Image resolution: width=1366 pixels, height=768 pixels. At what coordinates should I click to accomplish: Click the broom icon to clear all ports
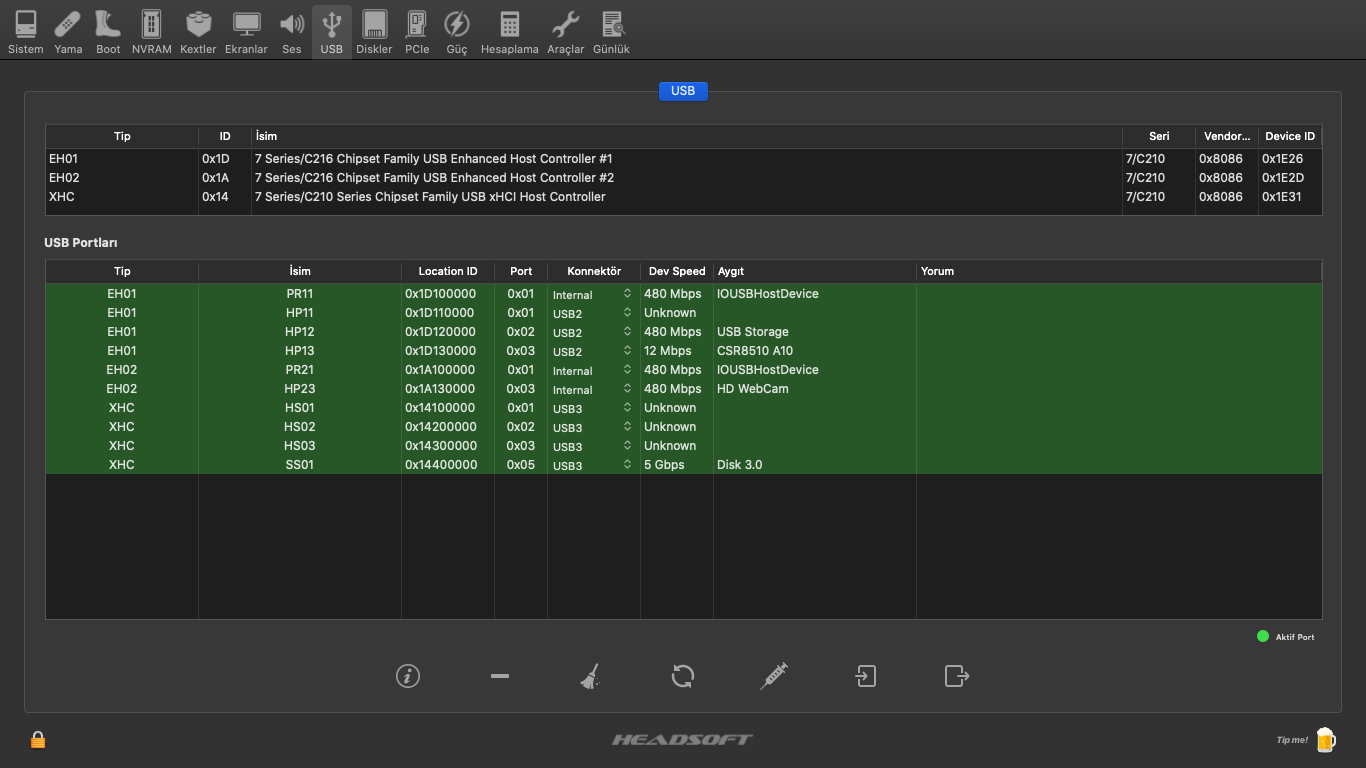(x=590, y=677)
